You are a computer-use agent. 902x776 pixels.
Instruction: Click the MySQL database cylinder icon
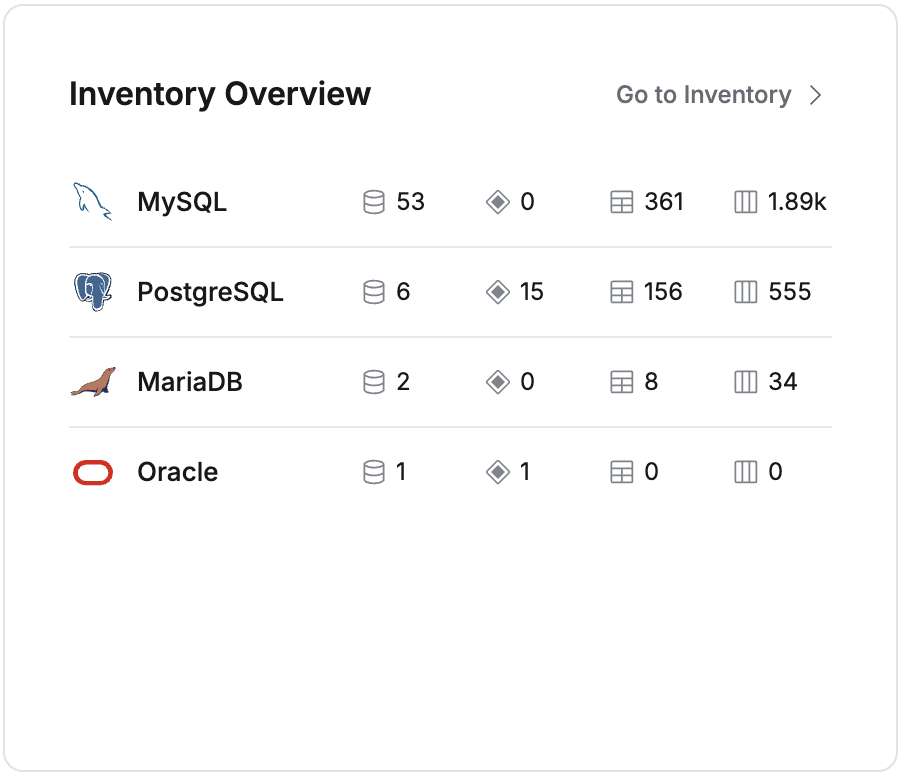373,202
